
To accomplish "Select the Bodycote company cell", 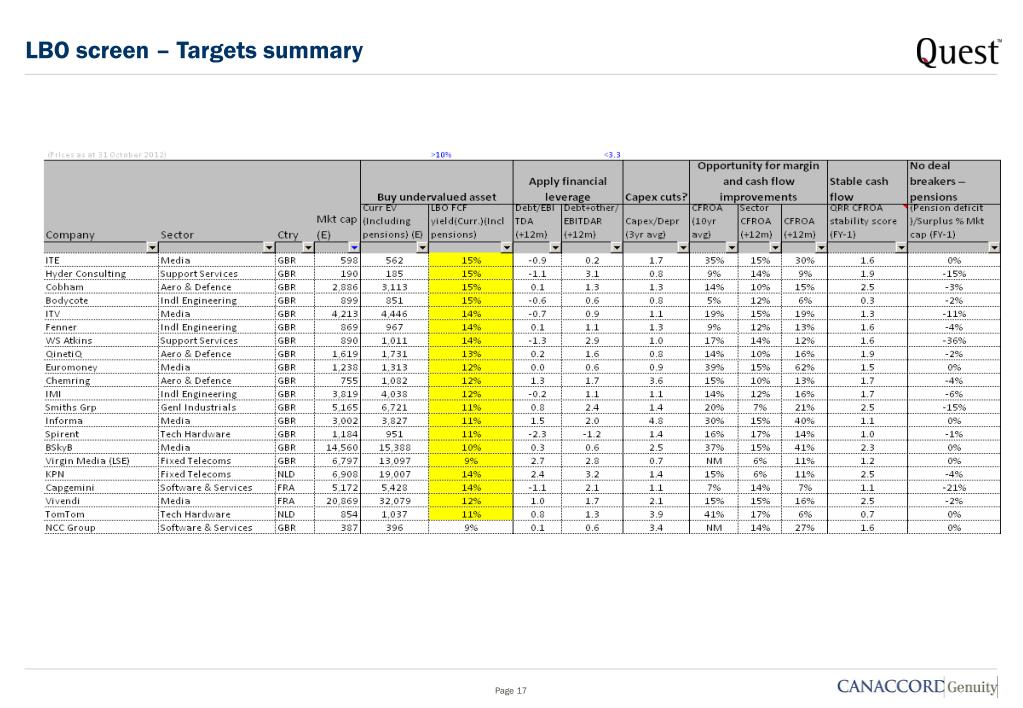I will point(101,300).
